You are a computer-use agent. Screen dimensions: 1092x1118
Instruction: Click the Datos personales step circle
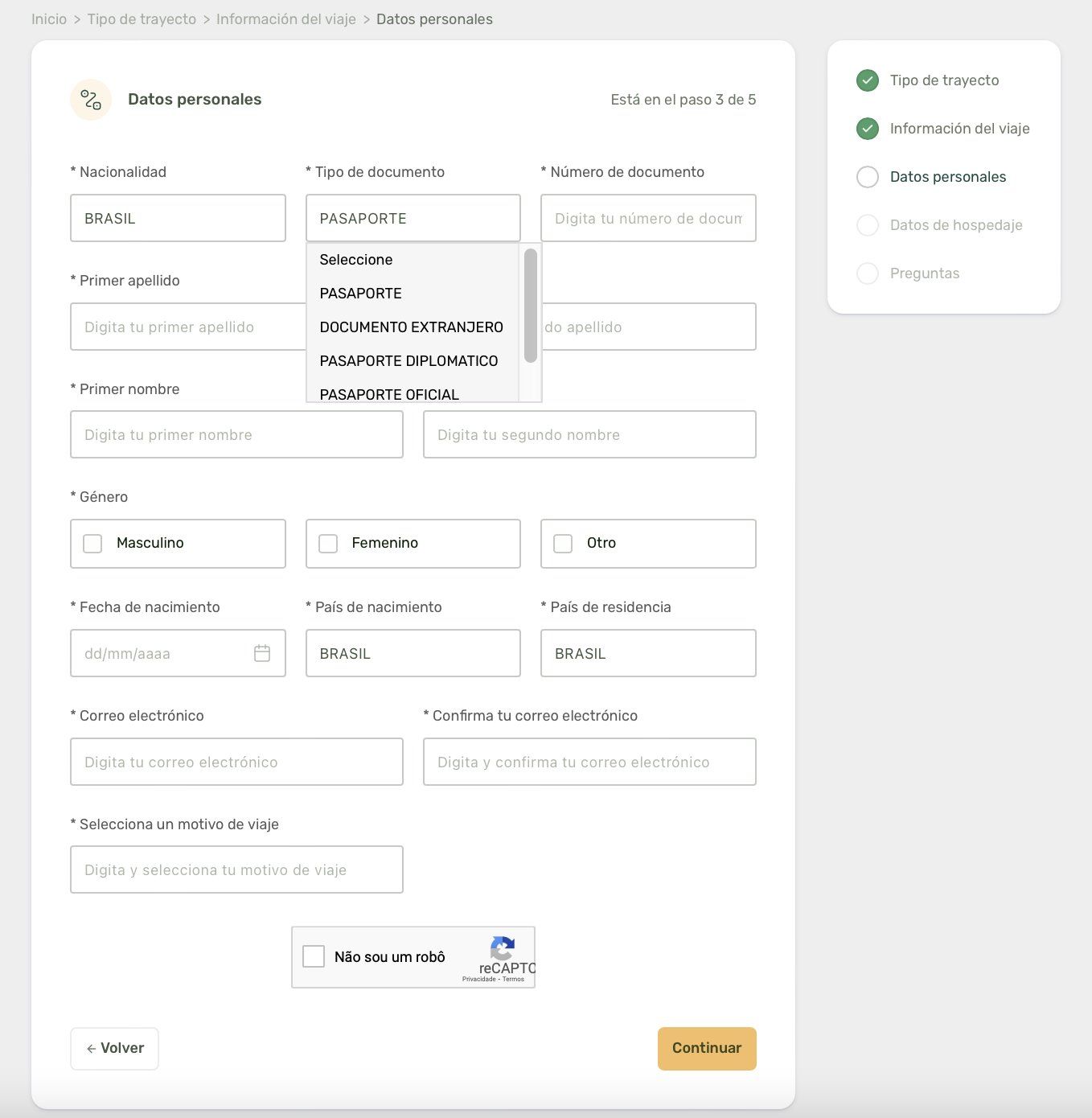(868, 177)
